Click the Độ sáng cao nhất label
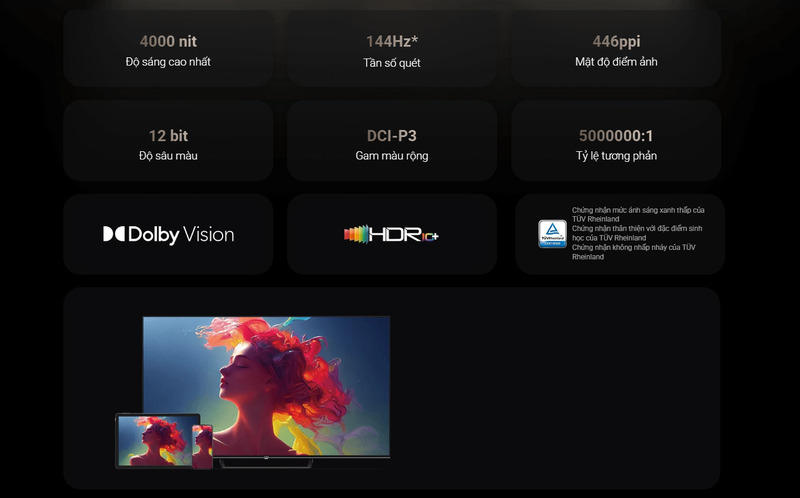This screenshot has width=800, height=498. coord(168,62)
